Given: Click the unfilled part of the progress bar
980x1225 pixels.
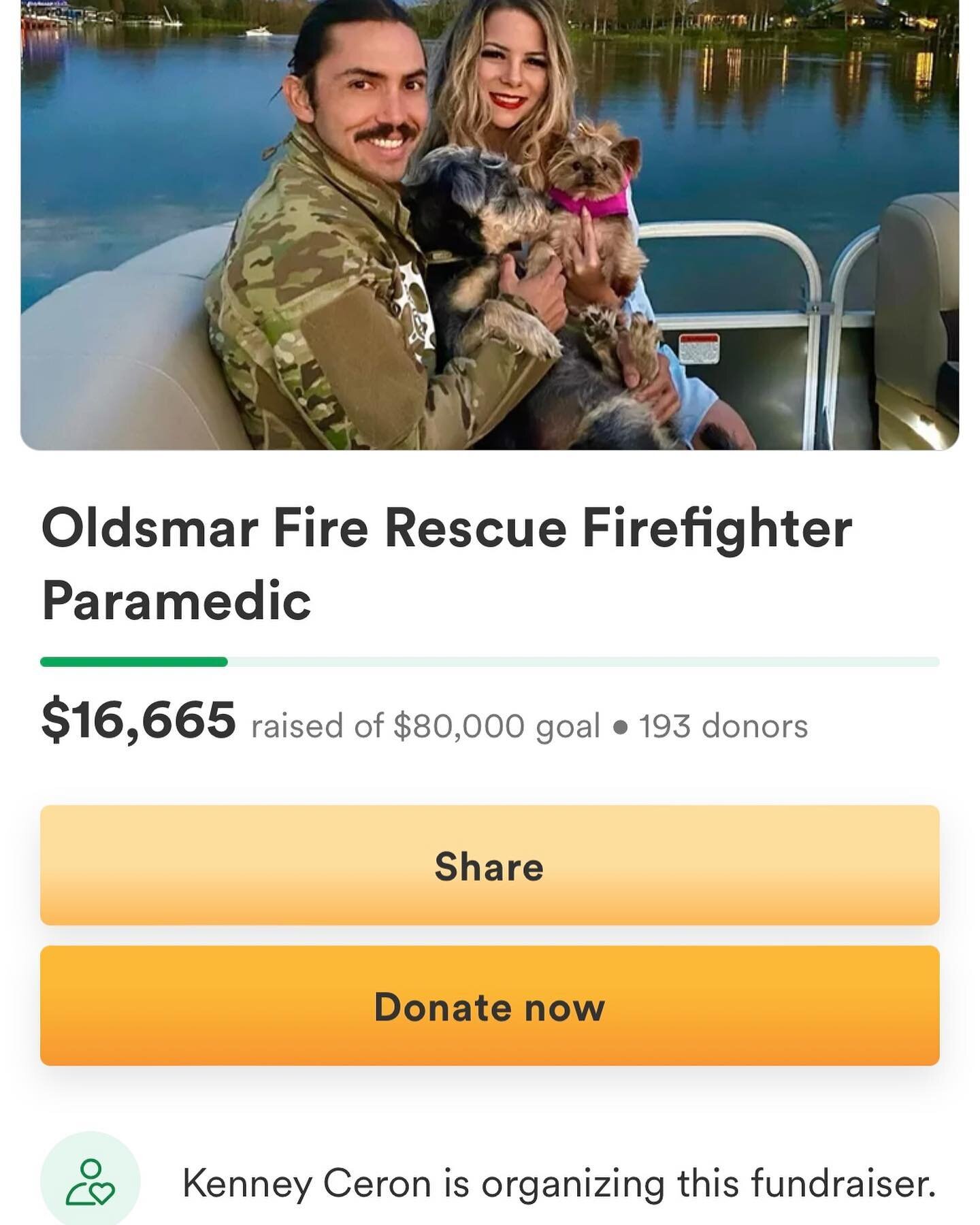Looking at the screenshot, I should [x=583, y=661].
